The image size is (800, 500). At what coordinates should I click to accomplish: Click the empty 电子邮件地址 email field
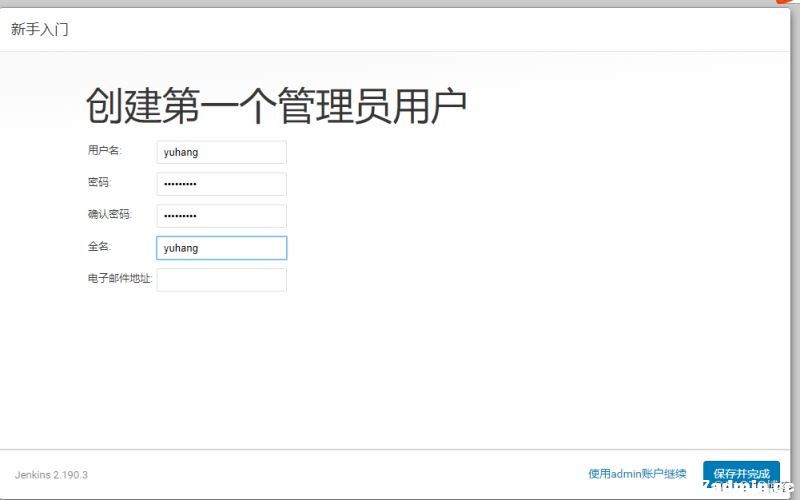221,280
